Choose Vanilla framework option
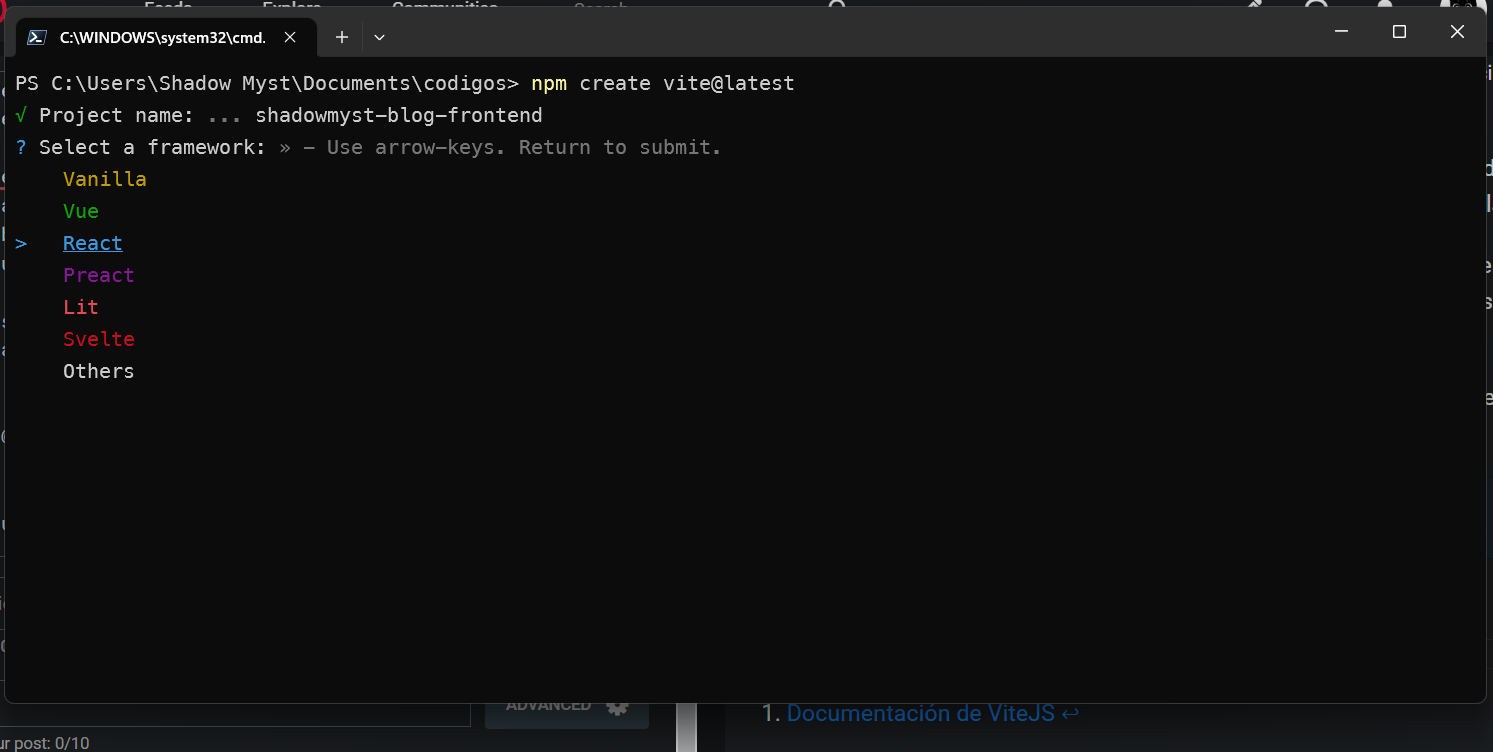1493x752 pixels. (x=105, y=179)
